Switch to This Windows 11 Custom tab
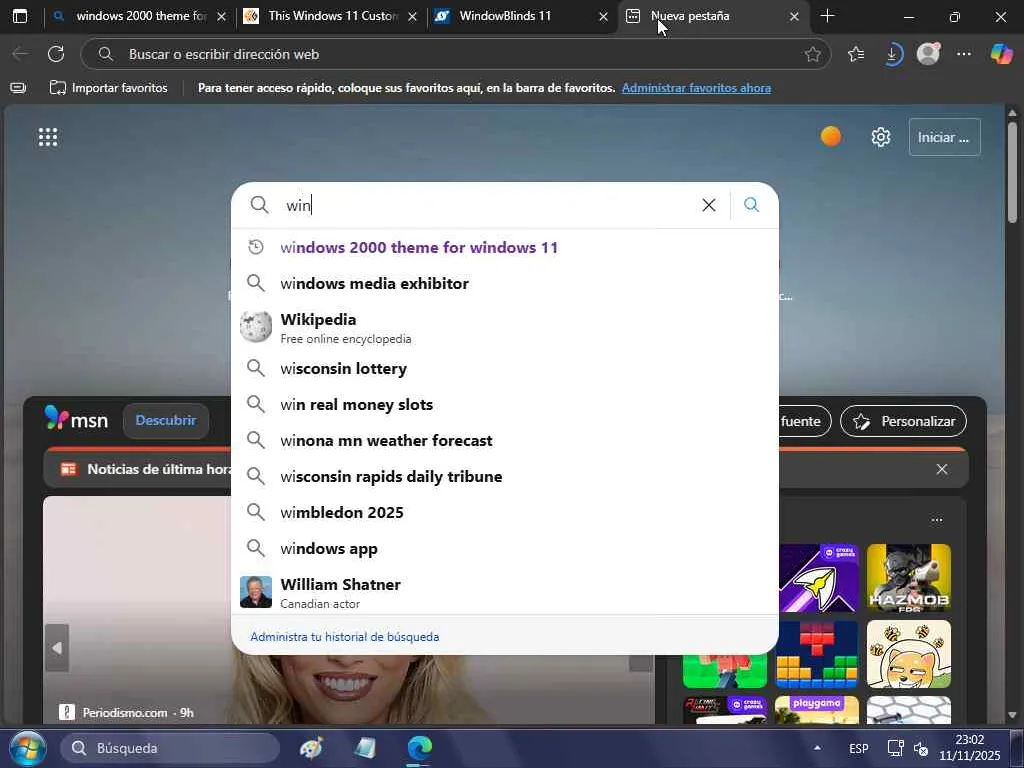 [x=332, y=16]
